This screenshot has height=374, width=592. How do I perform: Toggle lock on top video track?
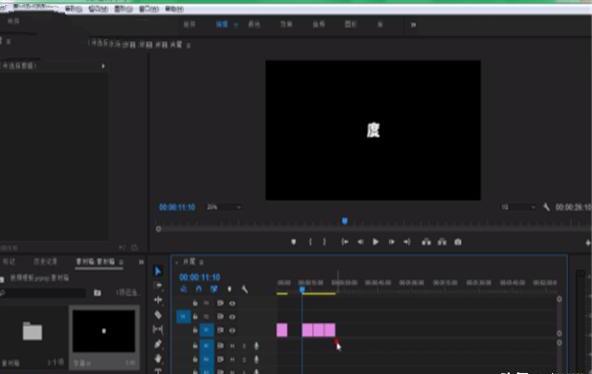tap(195, 303)
